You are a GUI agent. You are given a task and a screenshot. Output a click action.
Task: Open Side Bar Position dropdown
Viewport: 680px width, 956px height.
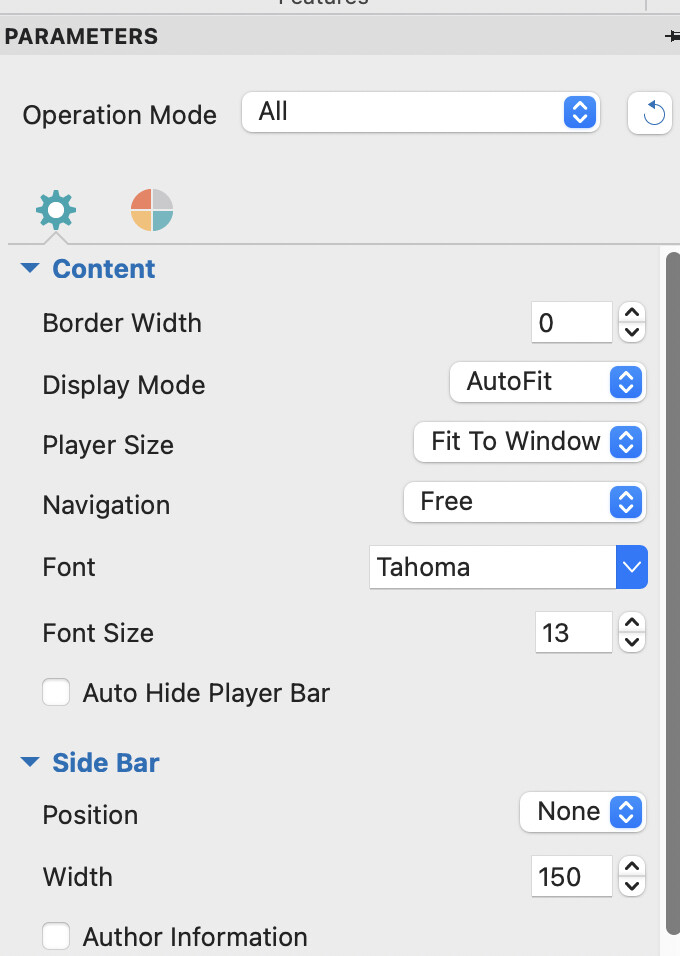click(582, 812)
